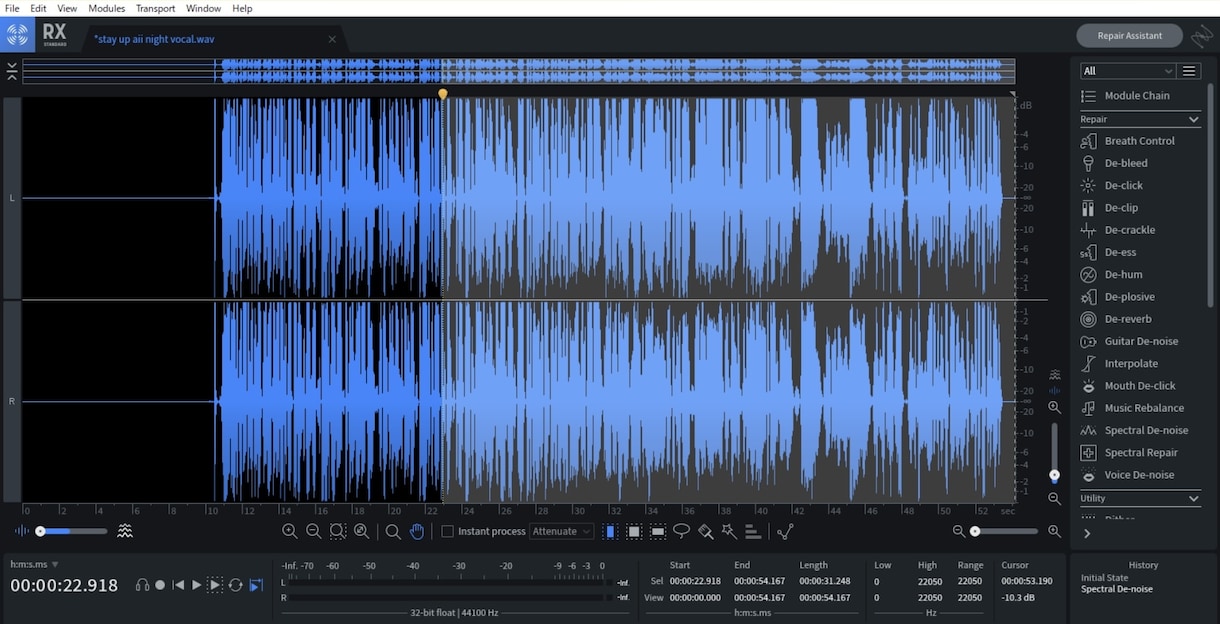Open the Spectral Repair module
1220x624 pixels.
click(1140, 453)
